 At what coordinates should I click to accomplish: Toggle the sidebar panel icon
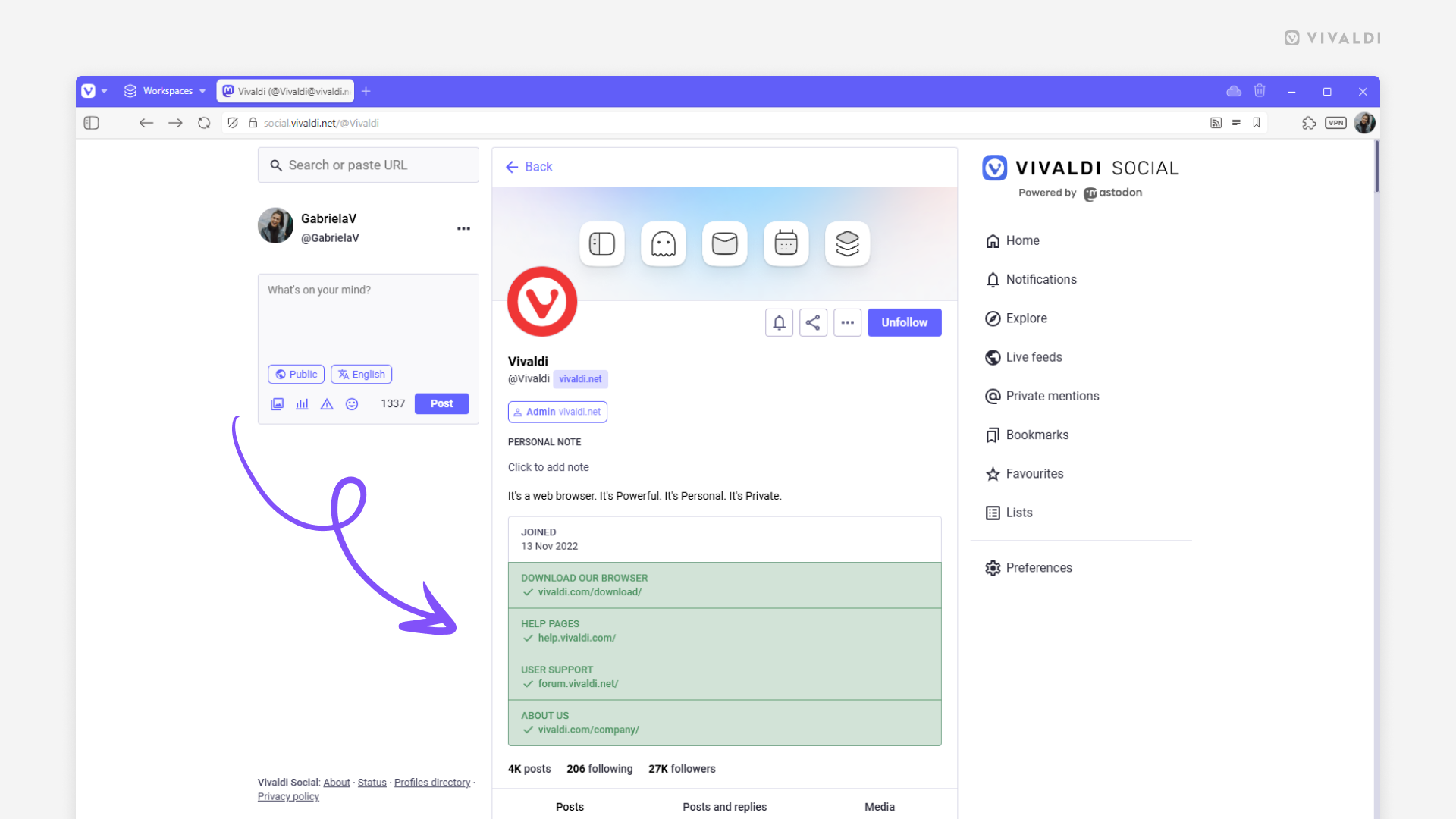[92, 123]
